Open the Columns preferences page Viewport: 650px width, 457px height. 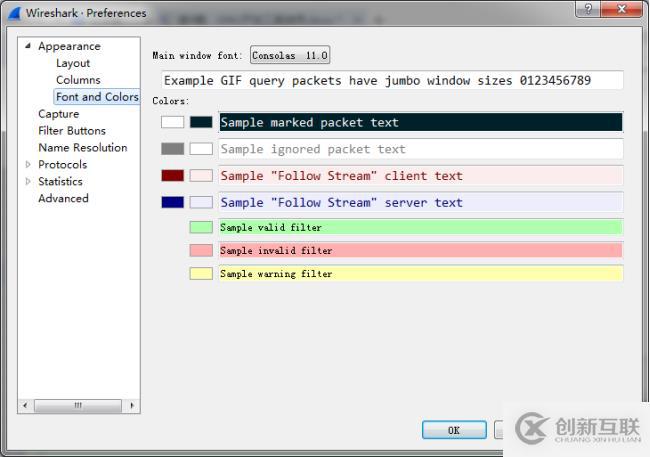pos(78,80)
